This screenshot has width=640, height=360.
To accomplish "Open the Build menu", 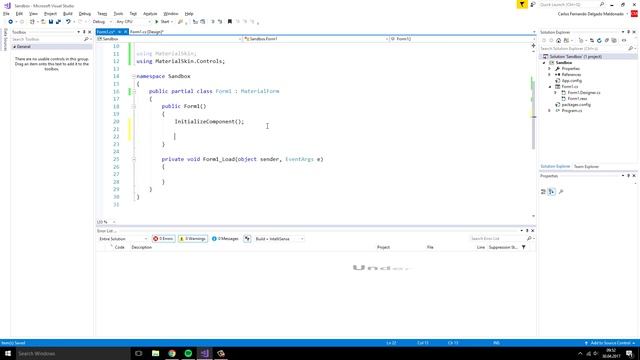I will pyautogui.click(x=68, y=13).
